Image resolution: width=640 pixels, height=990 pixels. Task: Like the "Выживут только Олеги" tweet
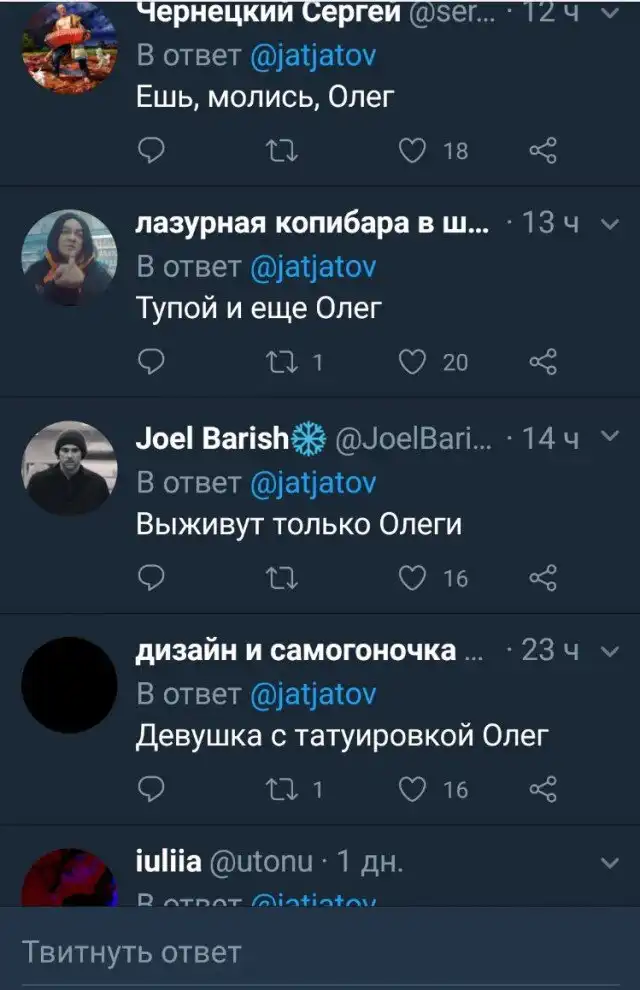click(412, 578)
